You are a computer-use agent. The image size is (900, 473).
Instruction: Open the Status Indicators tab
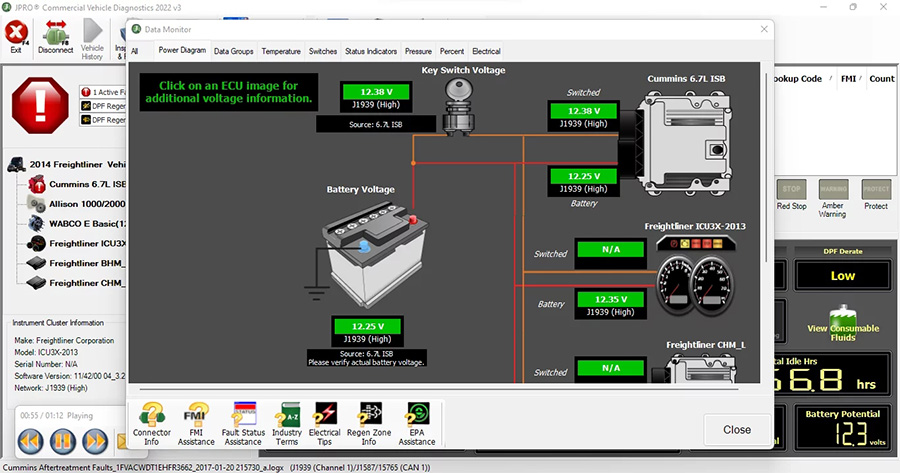(x=370, y=51)
